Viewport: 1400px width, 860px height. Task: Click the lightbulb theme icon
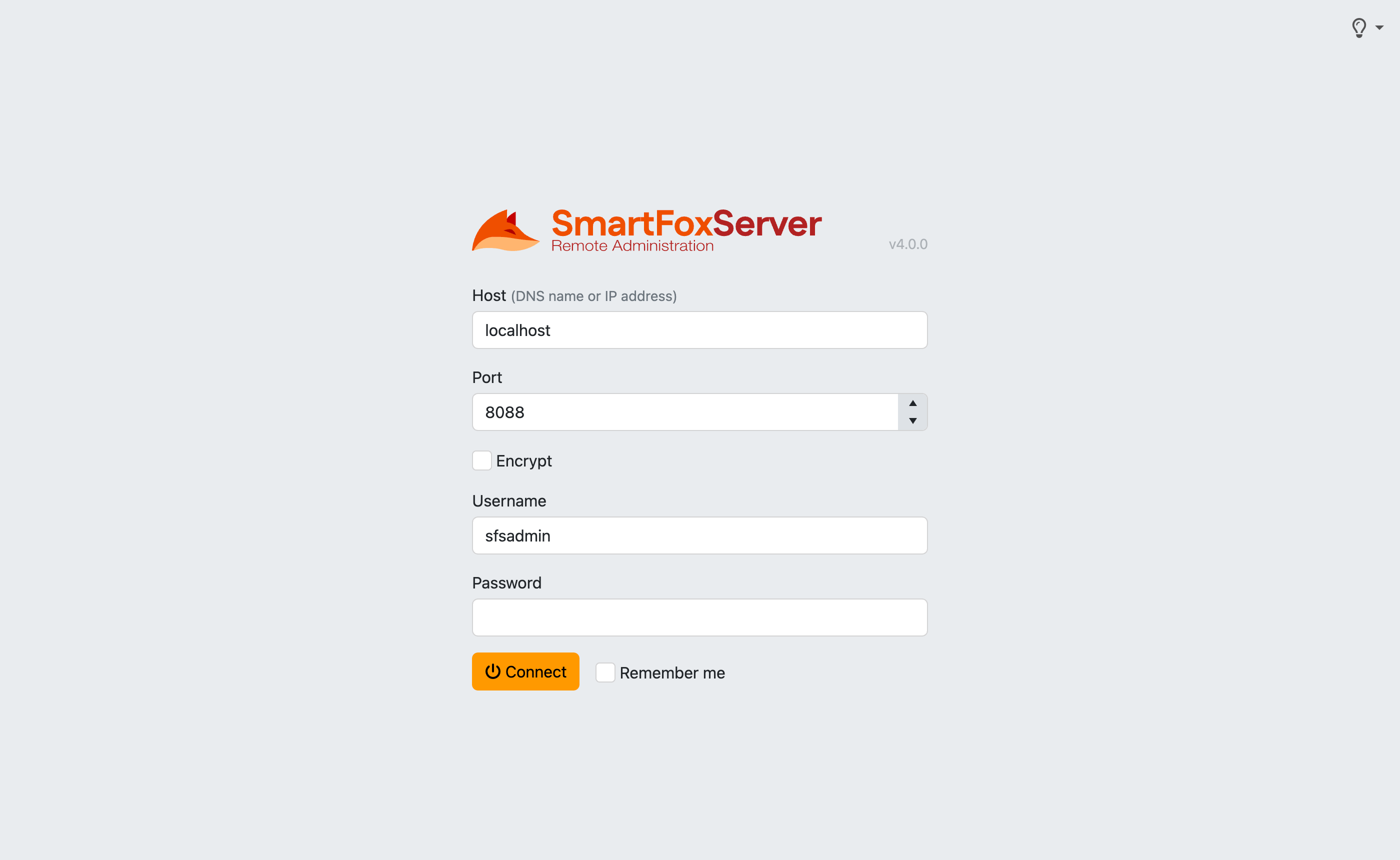(x=1358, y=28)
